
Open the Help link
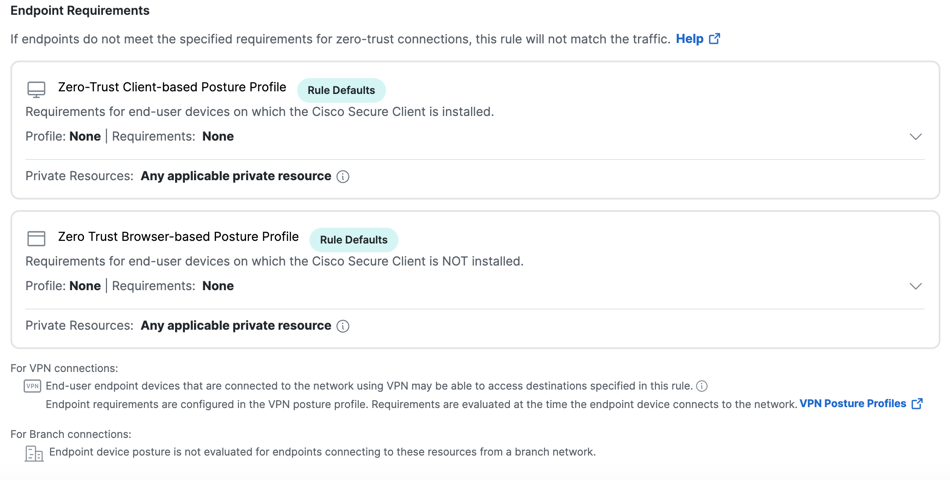click(689, 39)
